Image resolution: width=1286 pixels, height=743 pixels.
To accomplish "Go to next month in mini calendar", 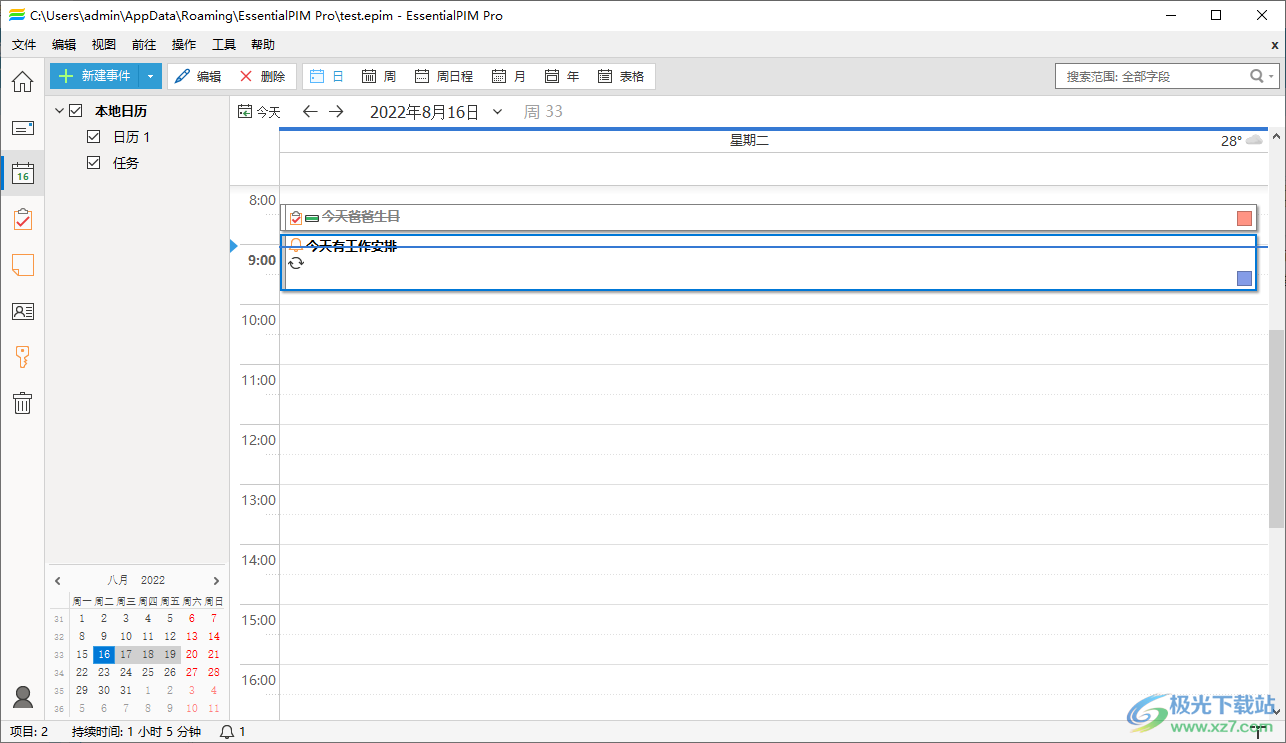I will pos(216,581).
